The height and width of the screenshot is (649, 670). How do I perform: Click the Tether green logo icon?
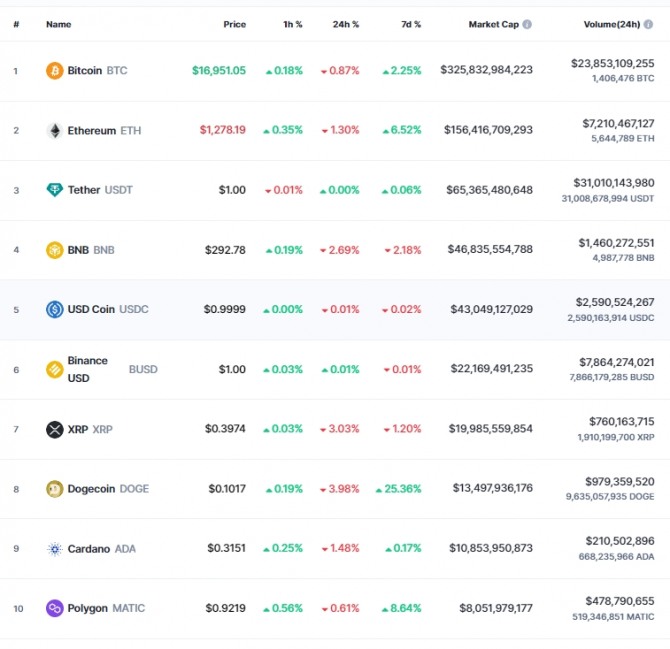click(55, 190)
